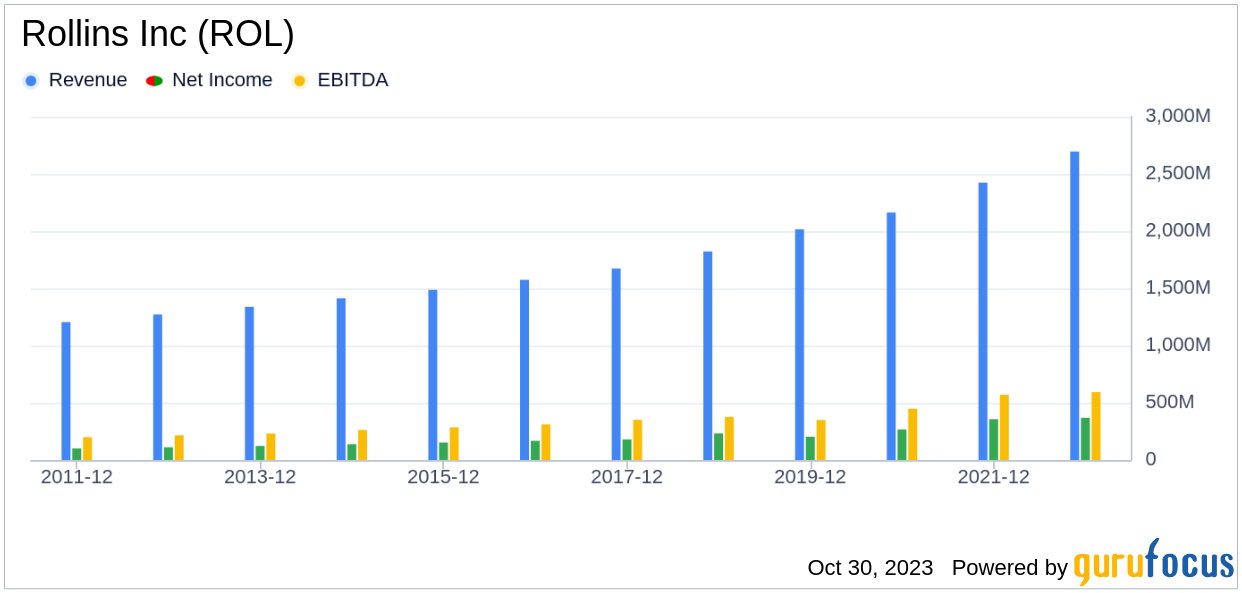Click the 2011-12 x-axis label

pyautogui.click(x=76, y=478)
